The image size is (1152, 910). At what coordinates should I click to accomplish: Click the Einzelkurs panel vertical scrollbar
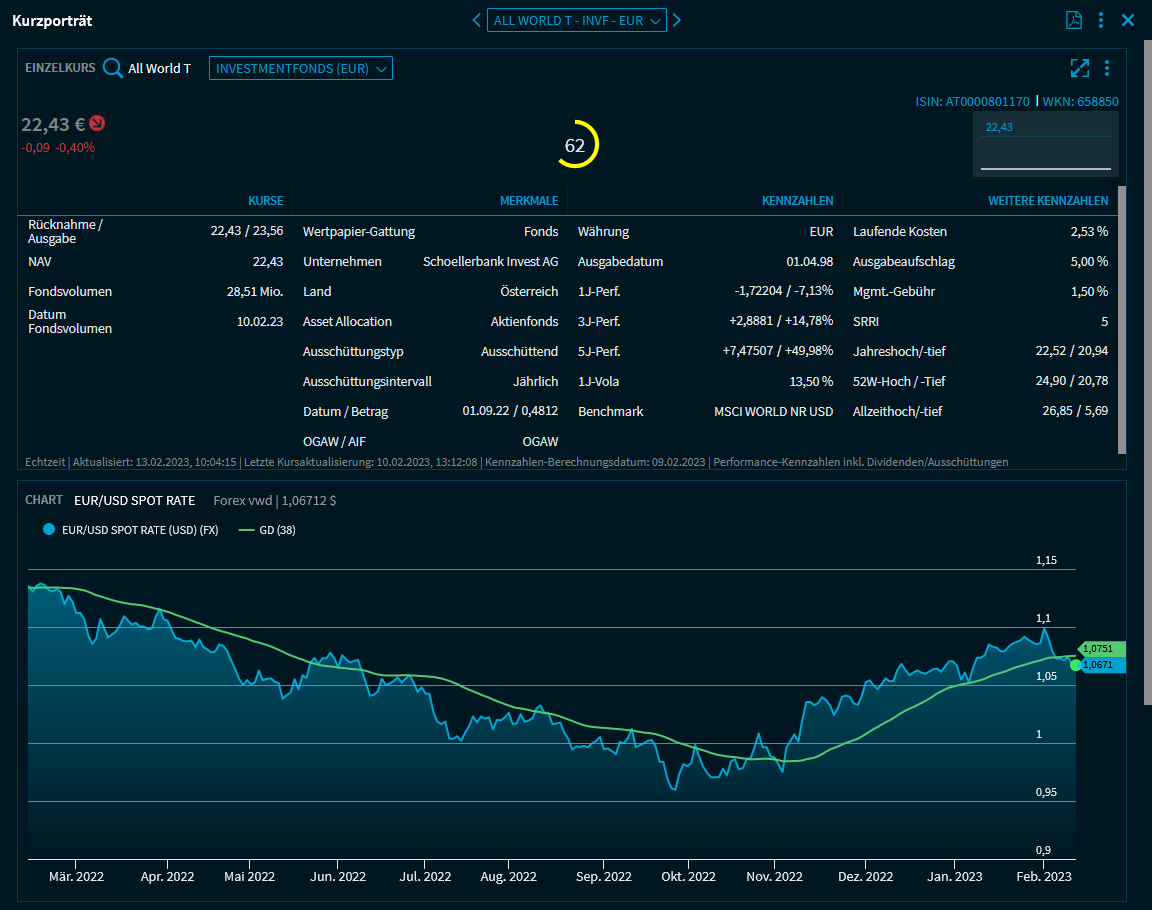(1121, 320)
